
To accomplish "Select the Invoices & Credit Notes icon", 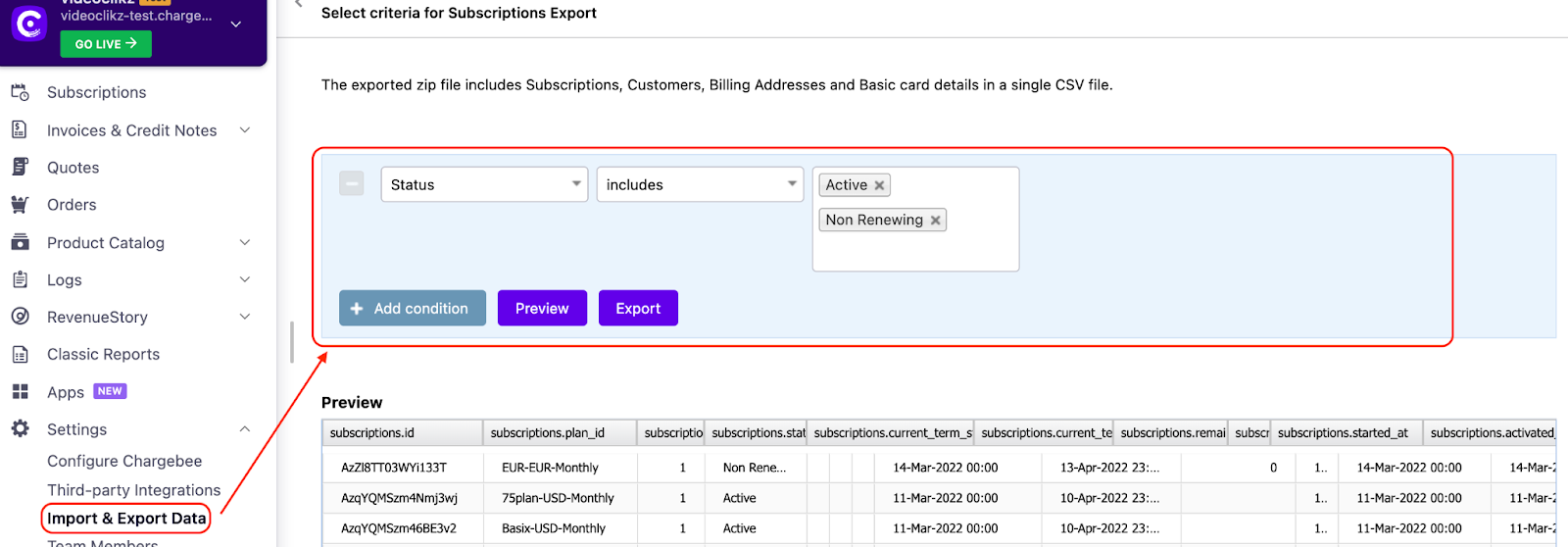I will coord(20,129).
